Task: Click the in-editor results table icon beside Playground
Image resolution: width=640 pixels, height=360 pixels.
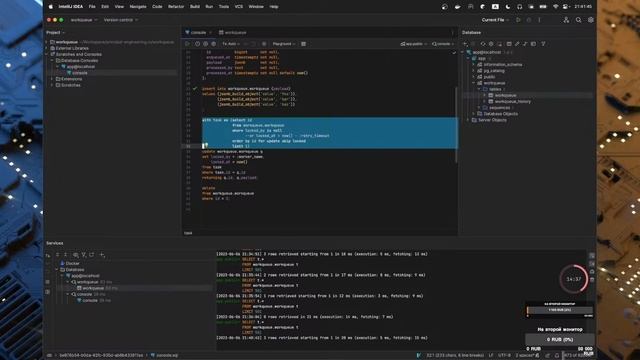Action: coord(303,44)
